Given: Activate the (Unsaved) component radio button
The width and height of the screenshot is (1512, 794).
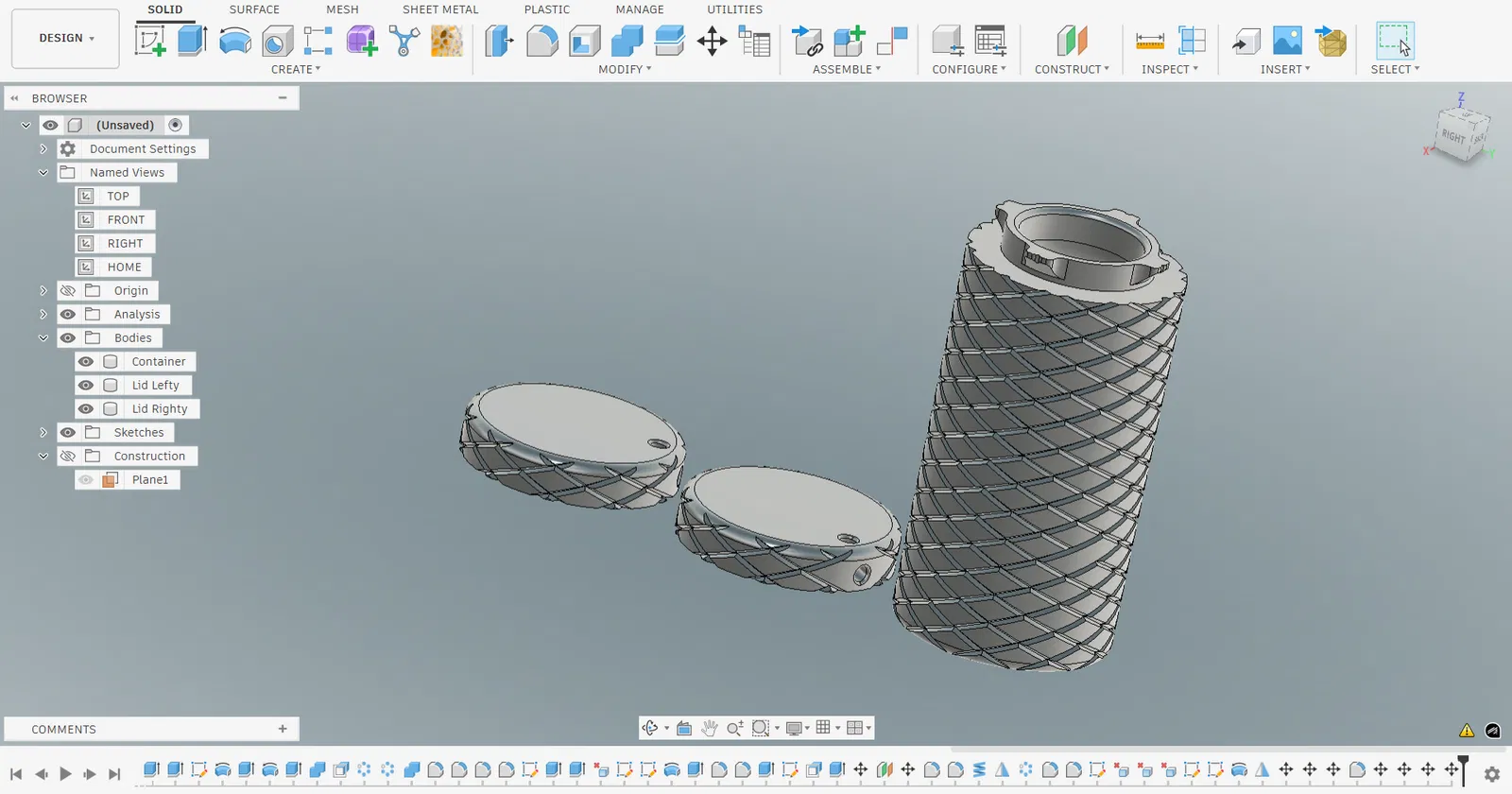Looking at the screenshot, I should point(175,125).
